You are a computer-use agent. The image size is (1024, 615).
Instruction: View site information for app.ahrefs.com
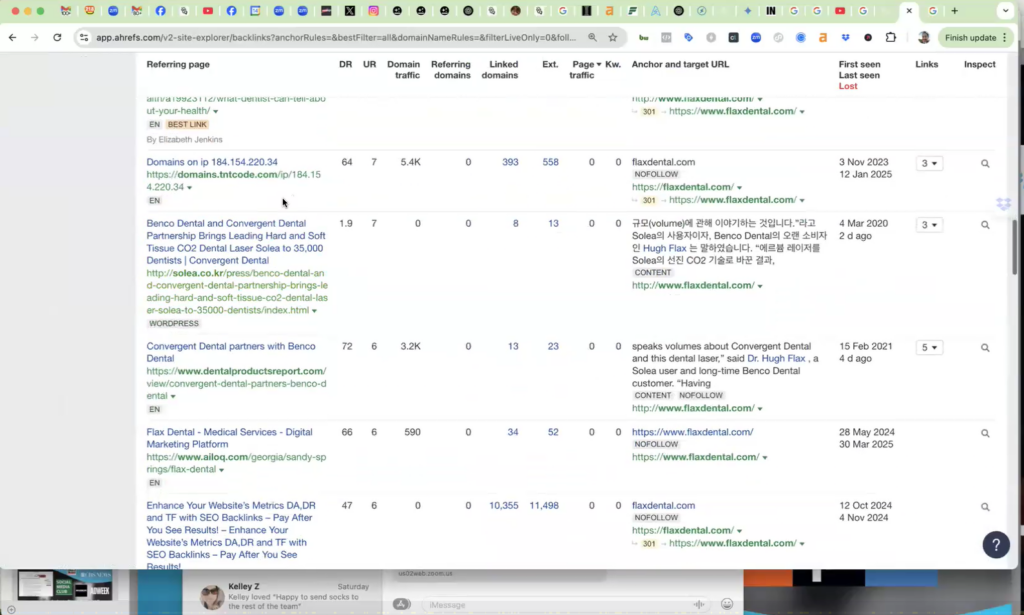click(84, 38)
